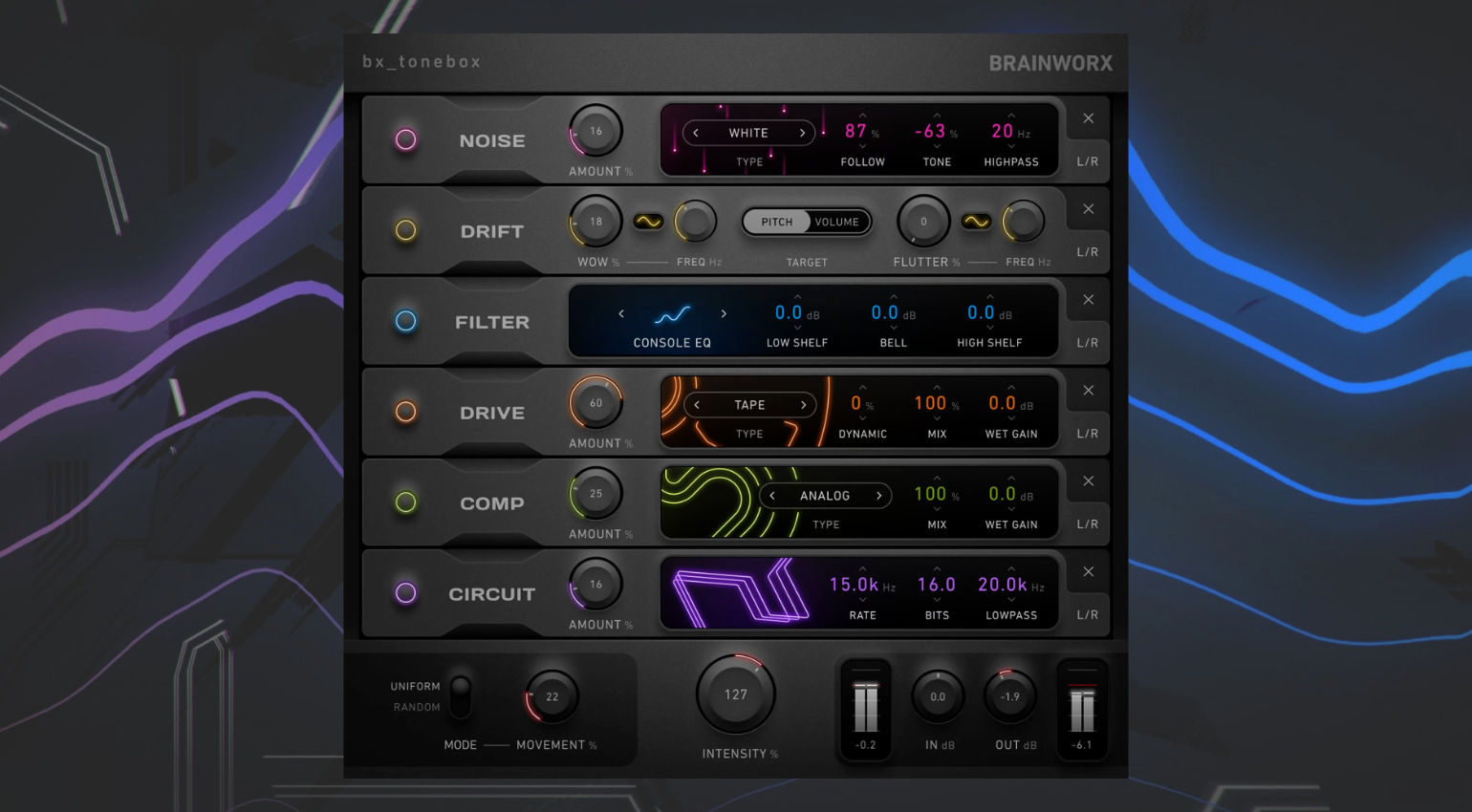Click right chevron beside ANALOG comp type
Screen dimensions: 1472x812
[x=877, y=496]
